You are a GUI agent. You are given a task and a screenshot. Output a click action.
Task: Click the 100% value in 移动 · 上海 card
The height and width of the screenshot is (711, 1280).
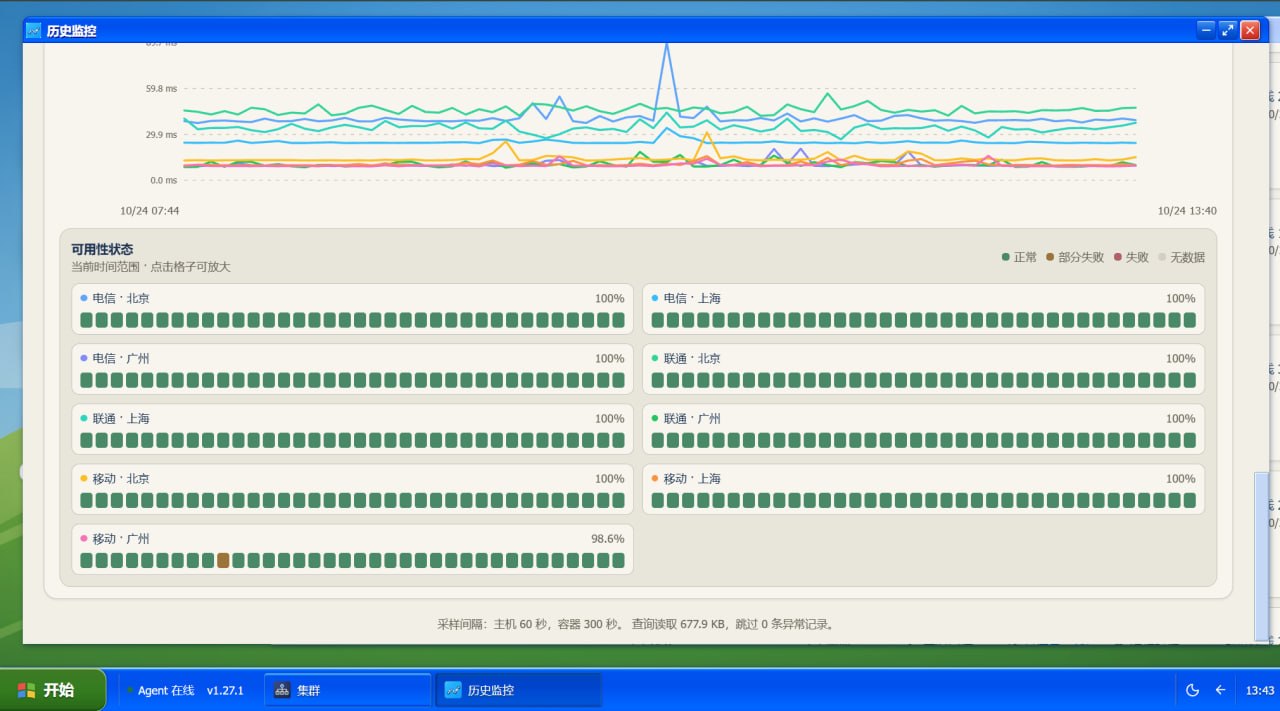[x=1180, y=478]
